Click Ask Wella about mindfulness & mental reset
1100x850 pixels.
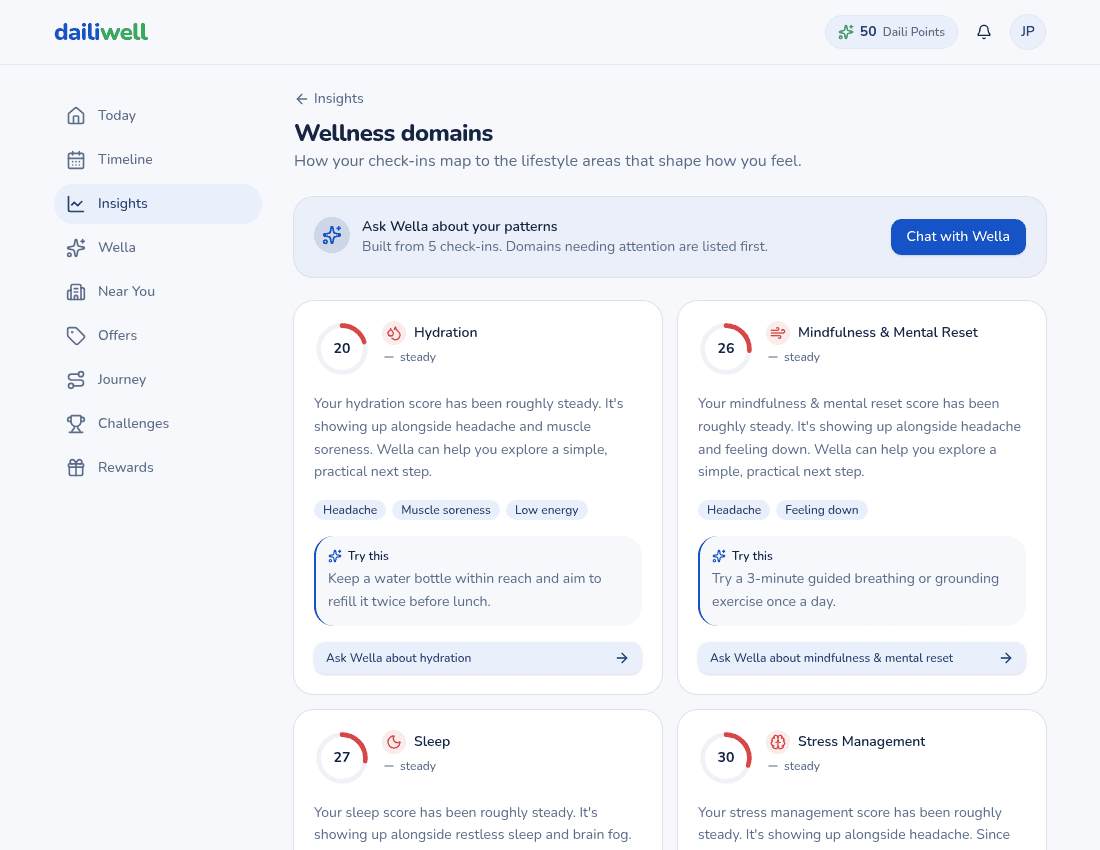[861, 659]
